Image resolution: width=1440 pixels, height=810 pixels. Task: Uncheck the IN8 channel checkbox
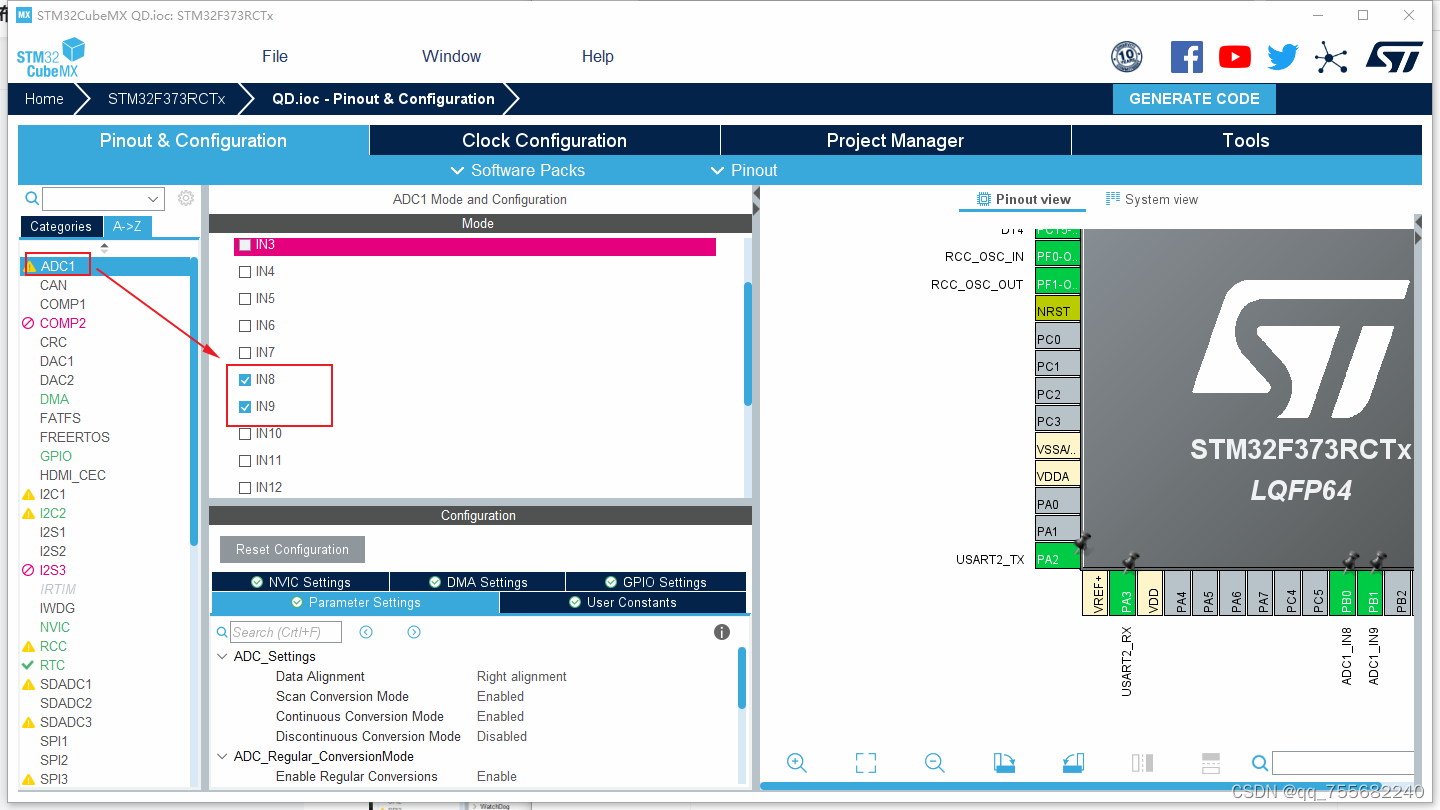245,380
